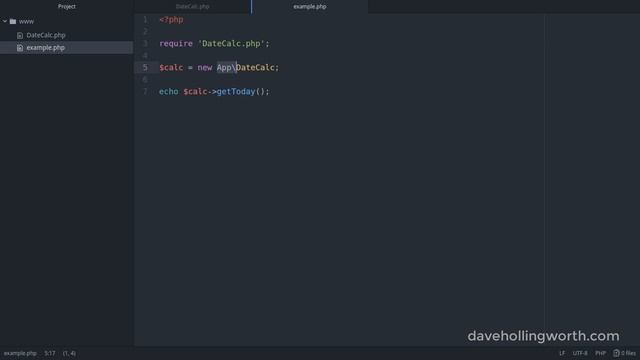640x360 pixels.
Task: Click example.php file name in status bar
Action: 20,353
